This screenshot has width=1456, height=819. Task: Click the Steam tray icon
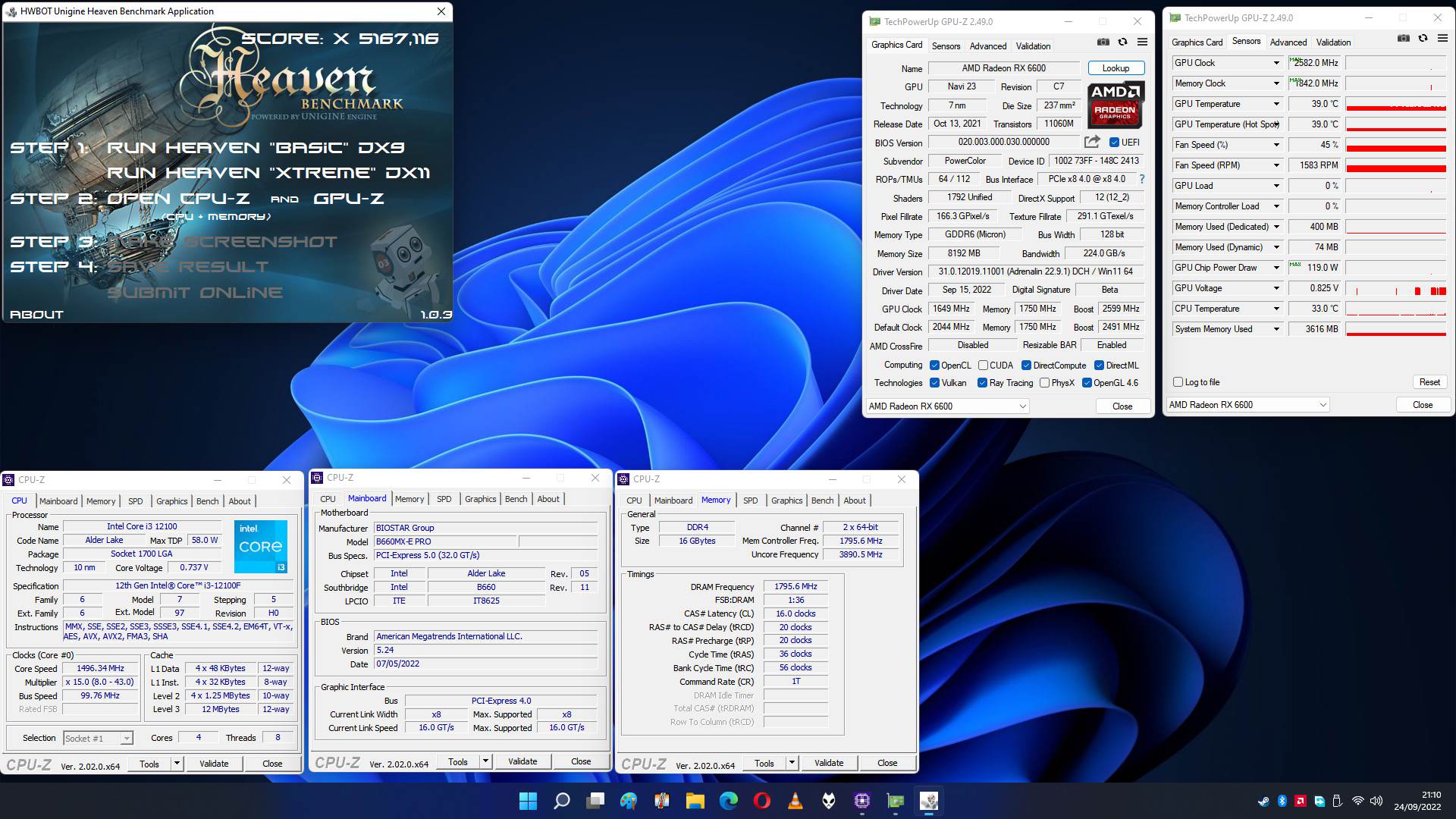[1263, 801]
